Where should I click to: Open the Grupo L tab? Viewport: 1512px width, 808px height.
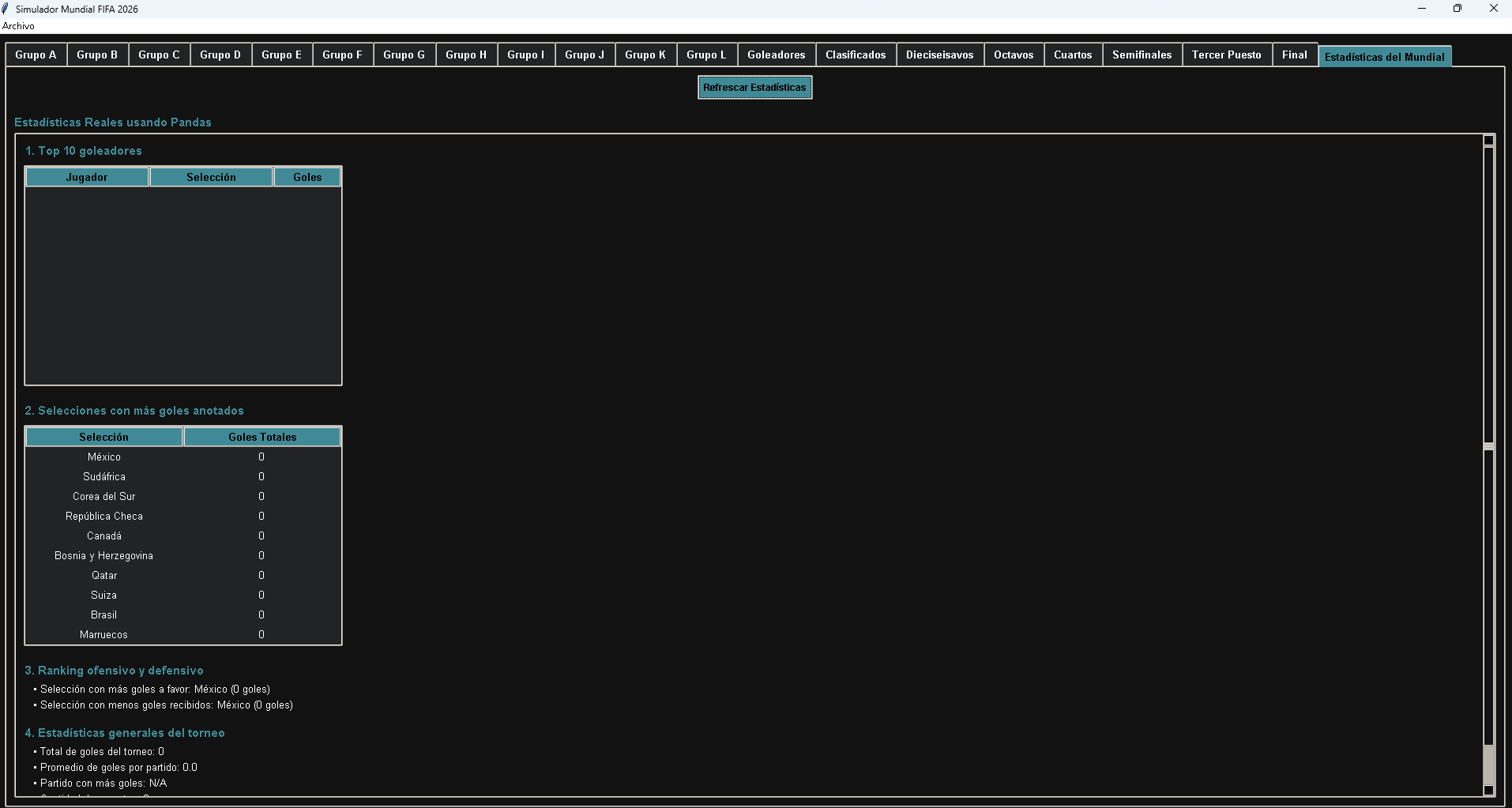[706, 54]
